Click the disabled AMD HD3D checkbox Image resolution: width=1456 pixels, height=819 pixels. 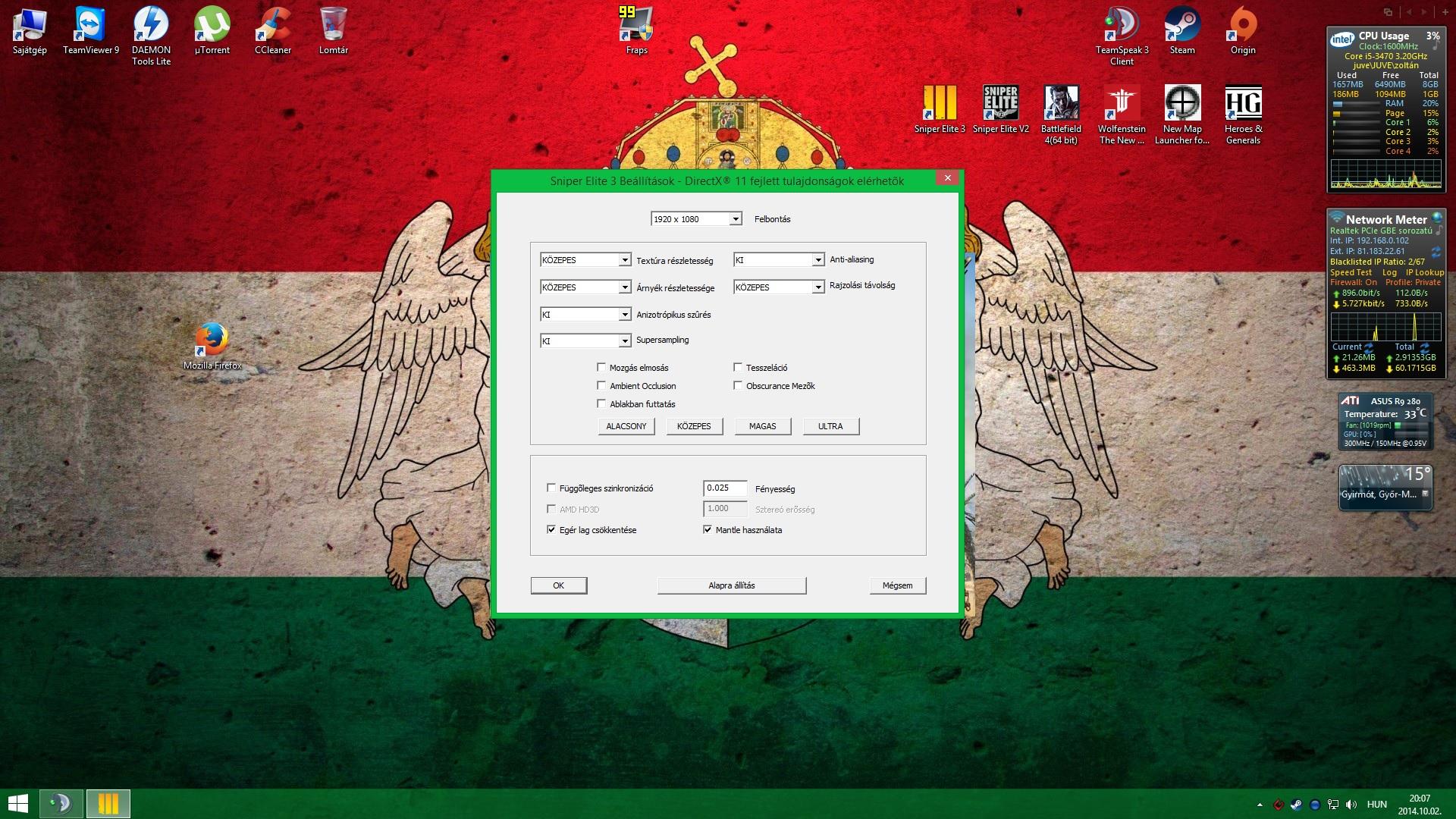[x=551, y=510]
